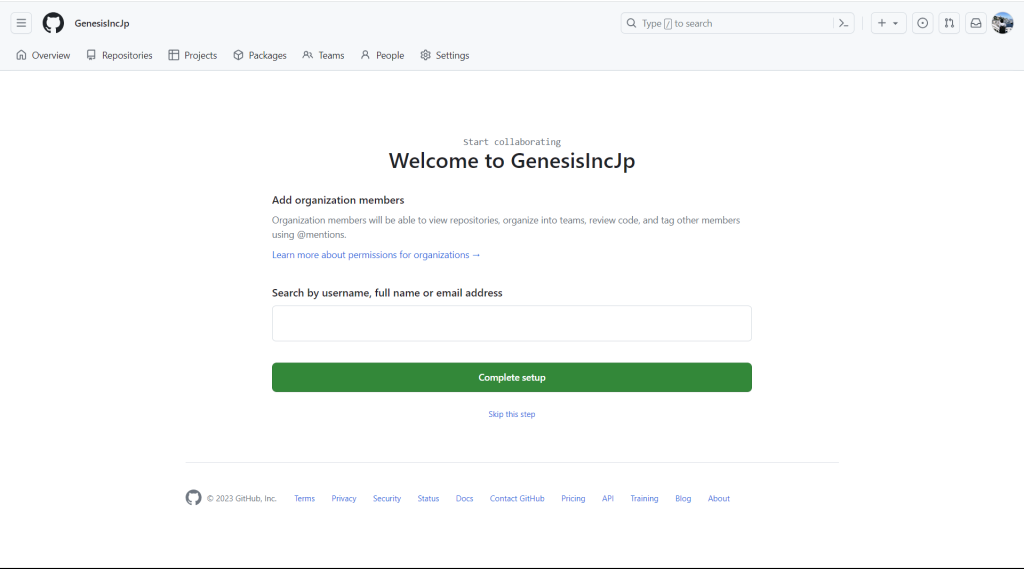This screenshot has height=569, width=1024.
Task: Expand the Create new plus dropdown
Action: coord(888,23)
